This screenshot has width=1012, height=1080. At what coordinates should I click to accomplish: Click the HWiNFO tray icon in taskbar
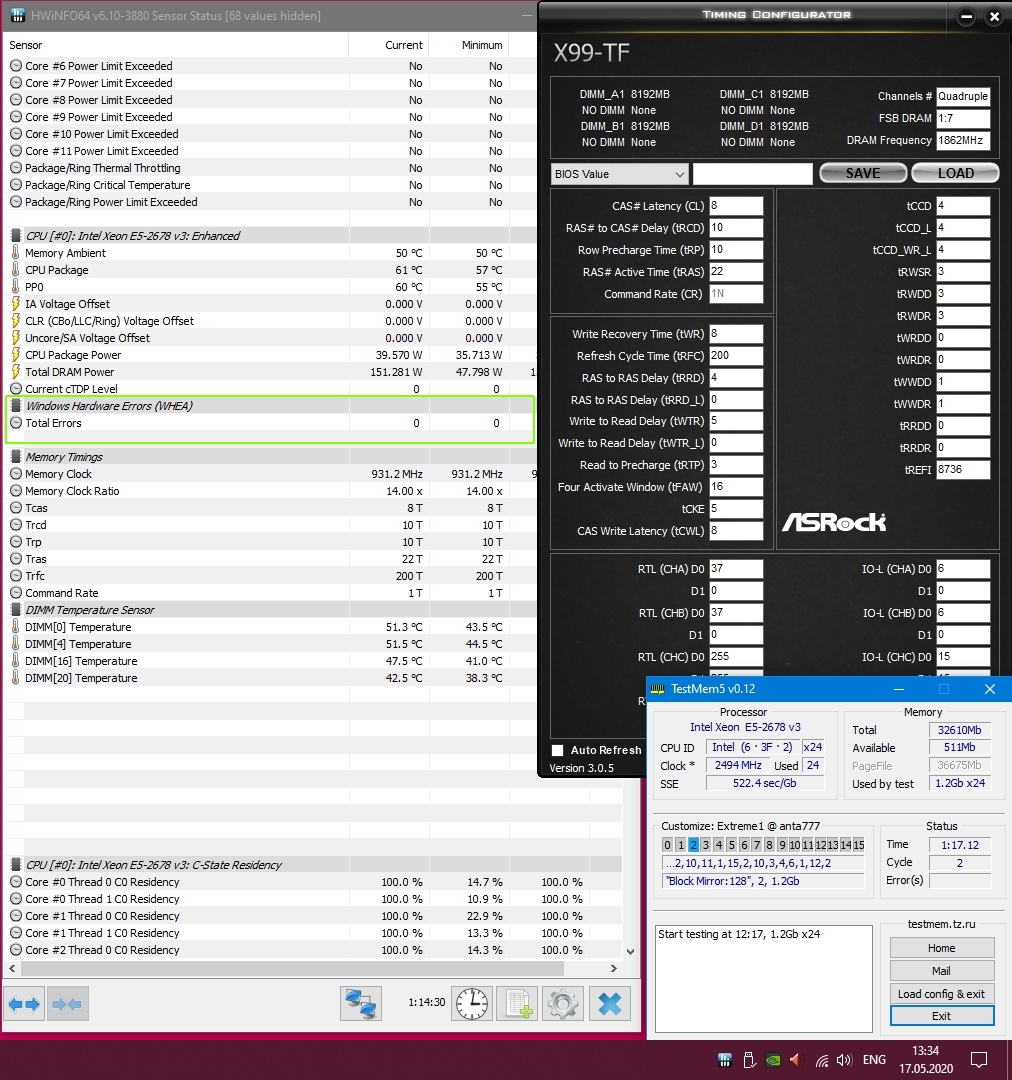point(725,1060)
